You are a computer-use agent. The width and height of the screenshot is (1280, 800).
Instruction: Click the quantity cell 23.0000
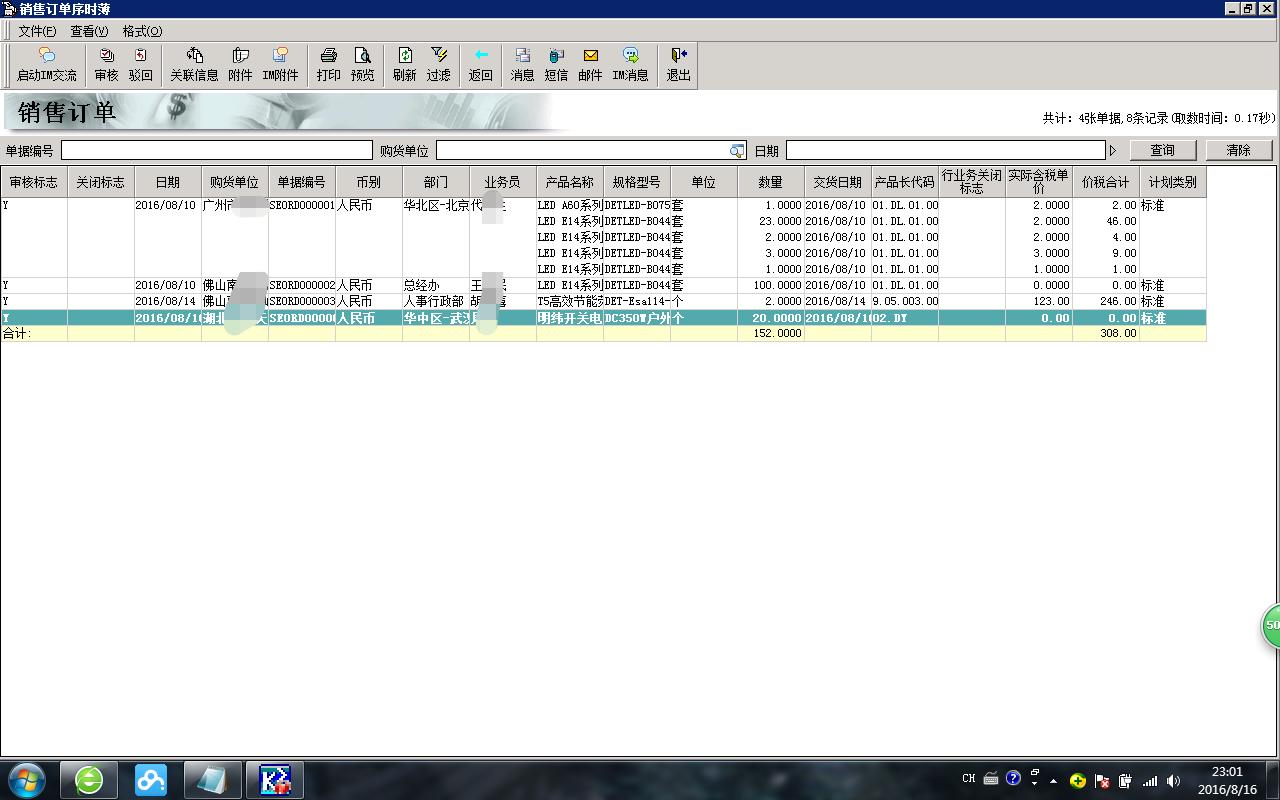point(771,221)
